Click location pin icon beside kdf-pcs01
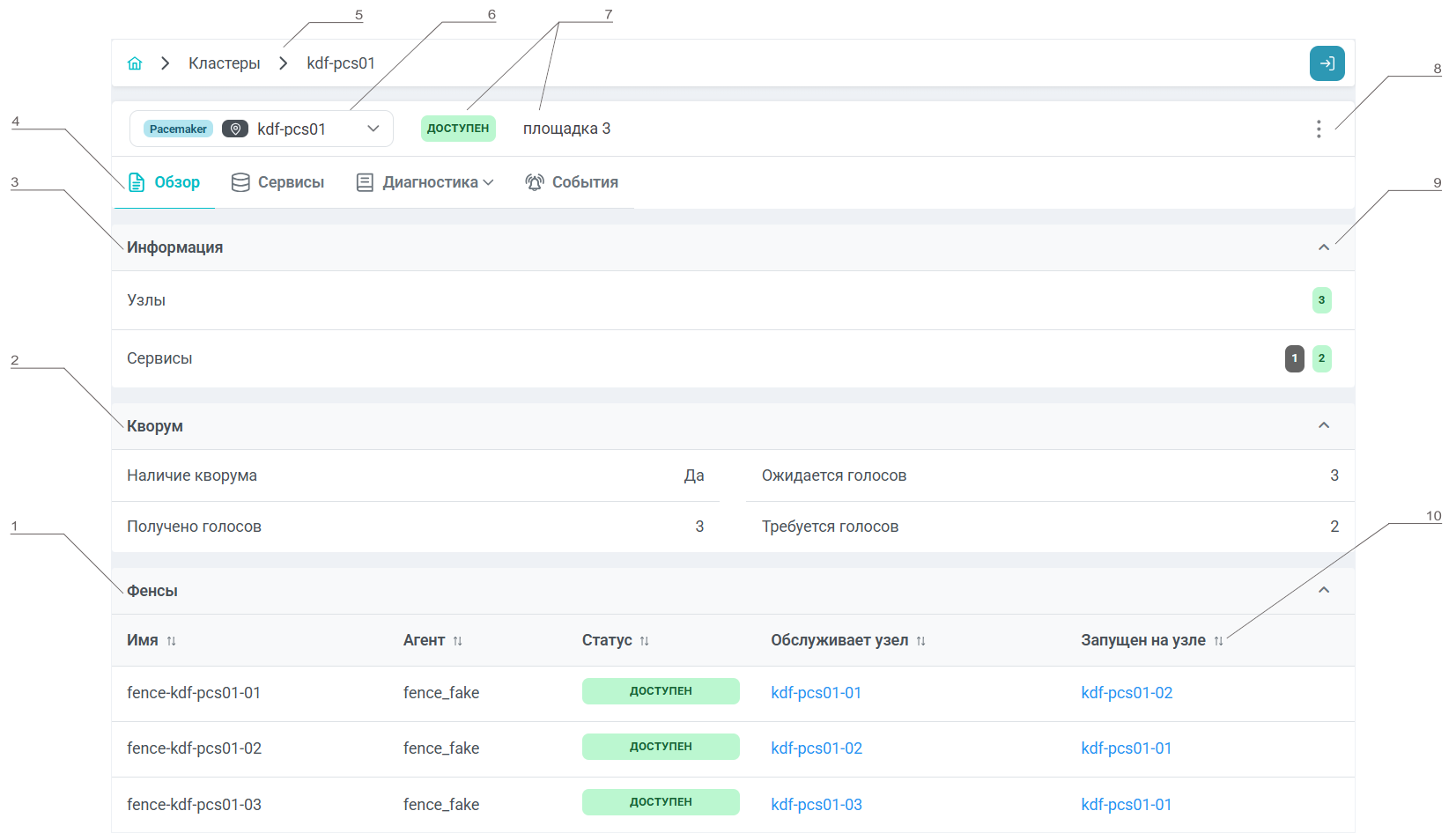The image size is (1456, 833). (234, 129)
